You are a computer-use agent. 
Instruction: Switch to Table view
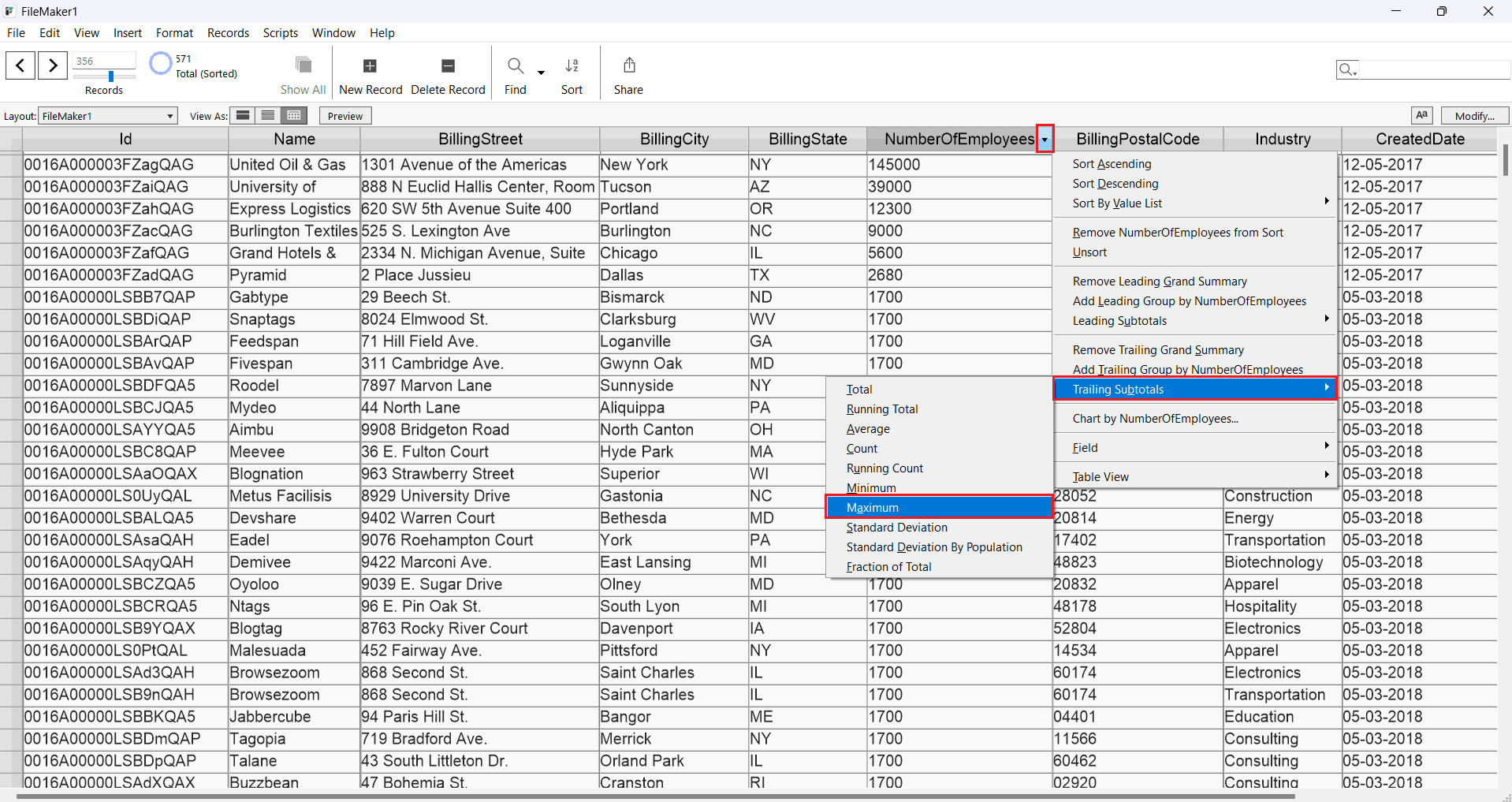294,116
